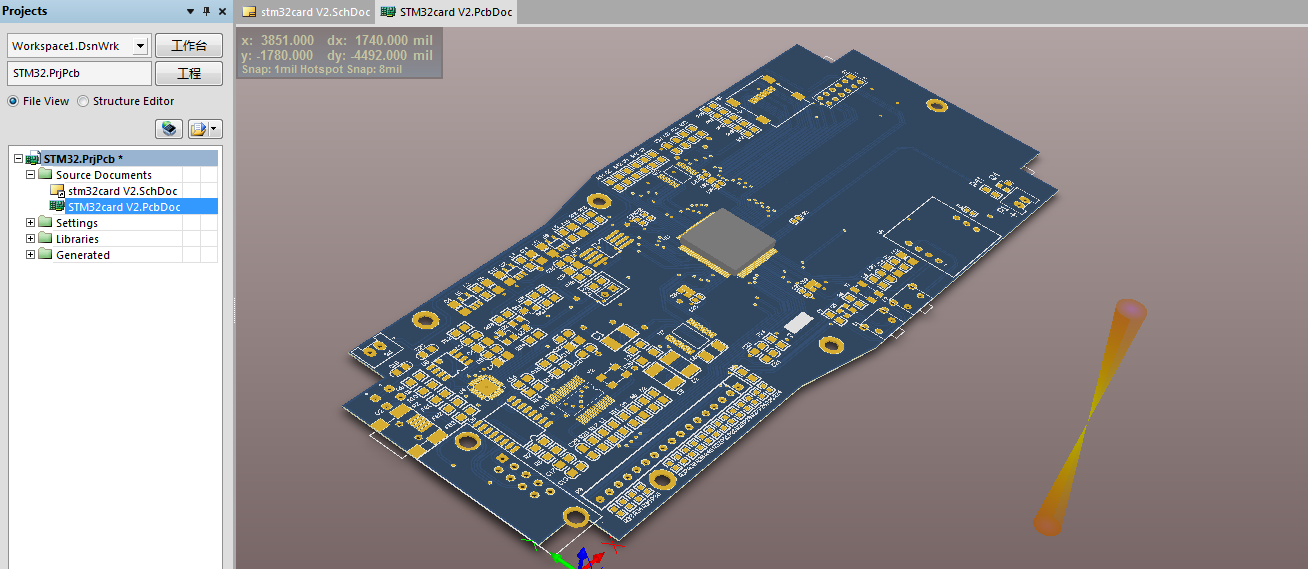The width and height of the screenshot is (1308, 569).
Task: Collapse the Source Documents folder
Action: click(x=31, y=175)
